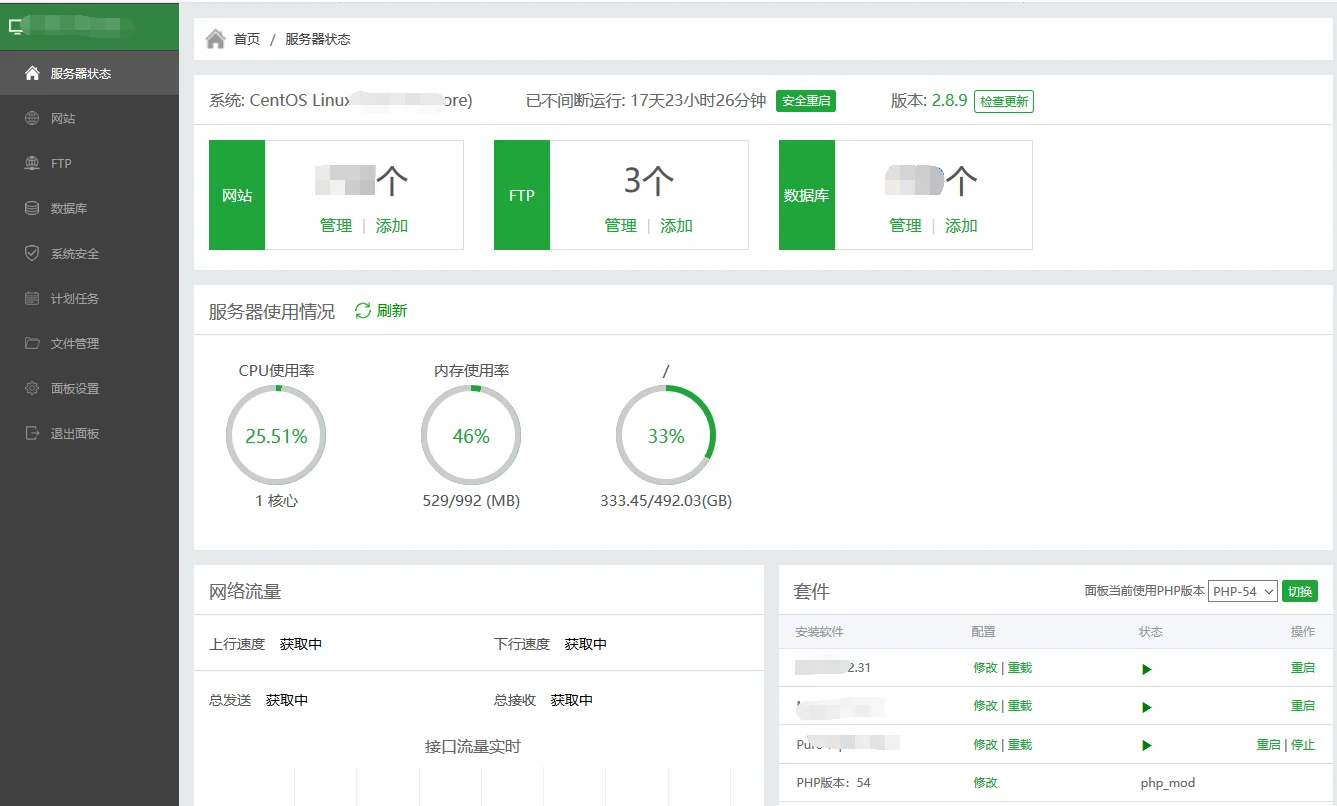Screen dimensions: 1337x806
Task: Click 重载 in the Pure software row
Action: [x=1020, y=745]
